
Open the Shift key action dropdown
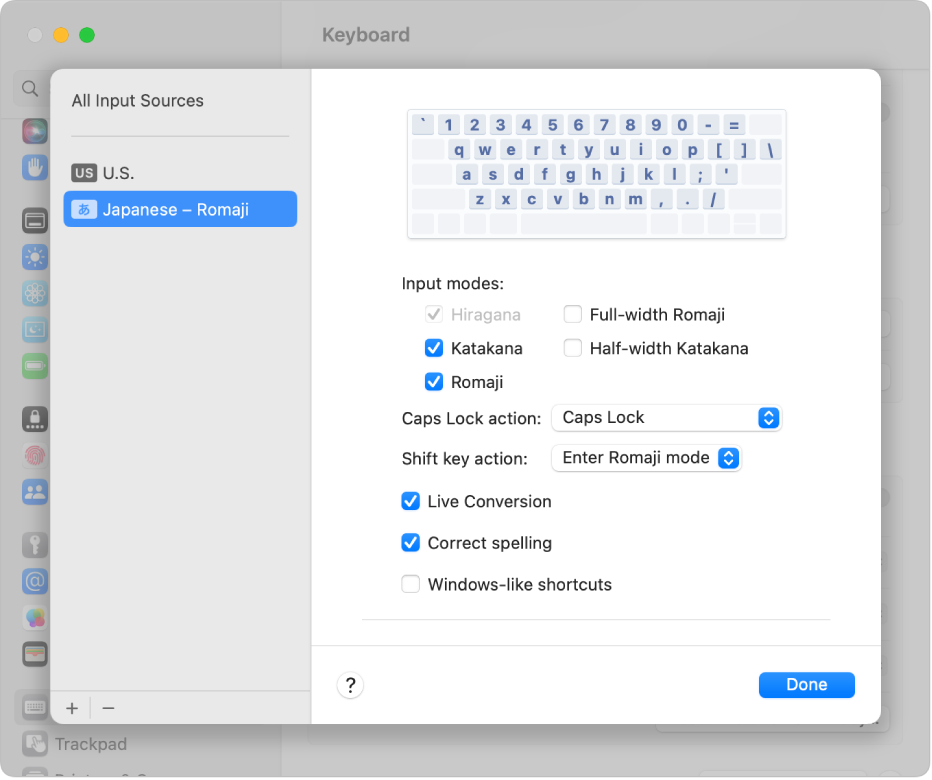pos(646,458)
